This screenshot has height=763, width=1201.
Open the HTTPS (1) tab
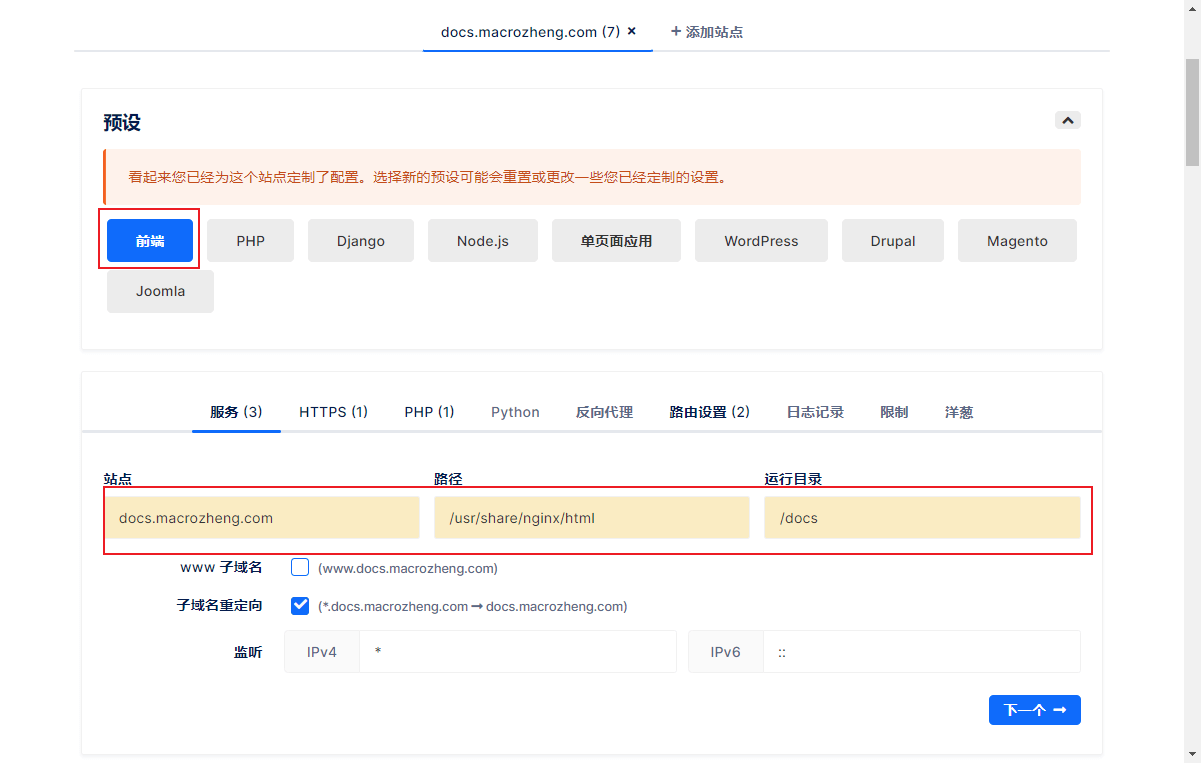[x=333, y=412]
